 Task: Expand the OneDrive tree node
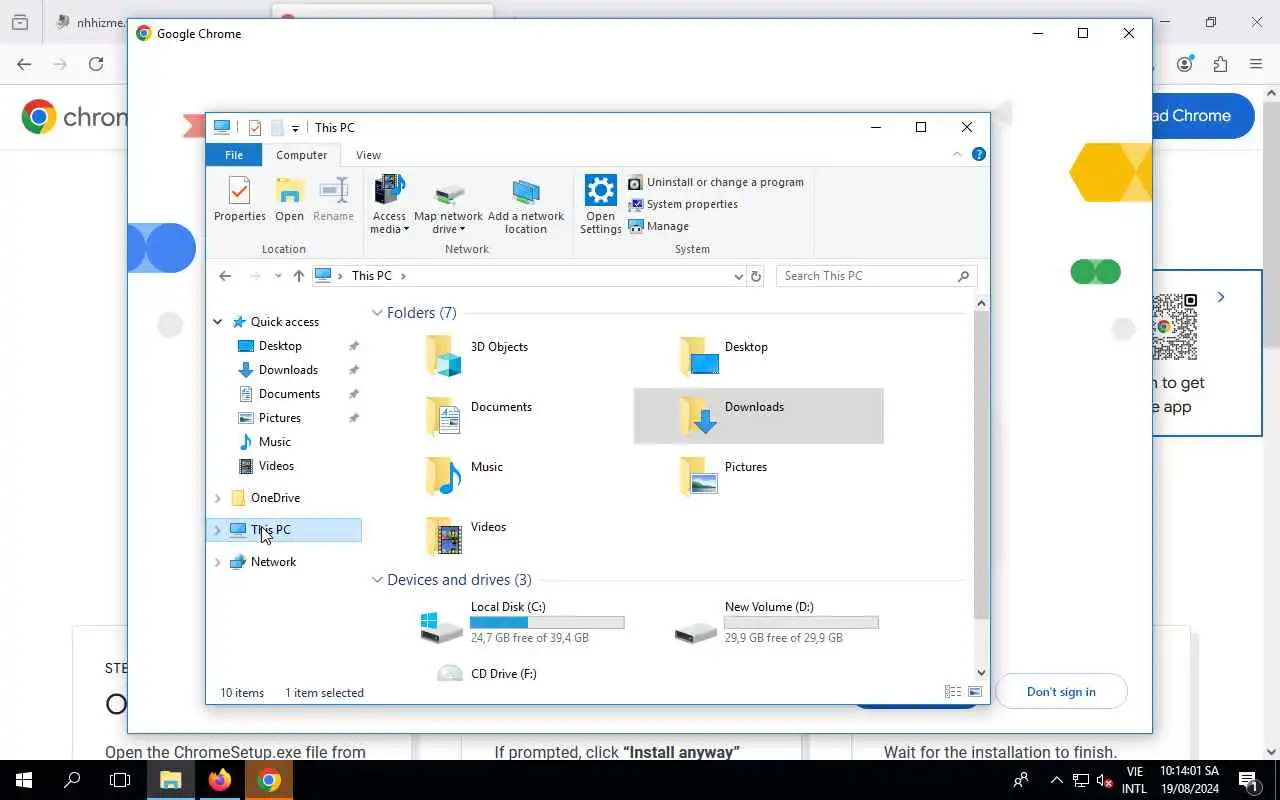tap(218, 498)
